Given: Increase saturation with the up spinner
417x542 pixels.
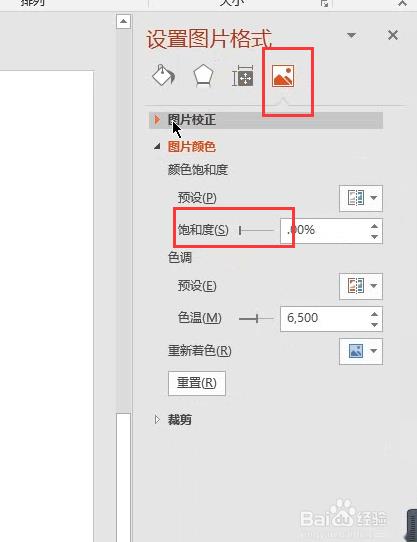Looking at the screenshot, I should [x=374, y=226].
